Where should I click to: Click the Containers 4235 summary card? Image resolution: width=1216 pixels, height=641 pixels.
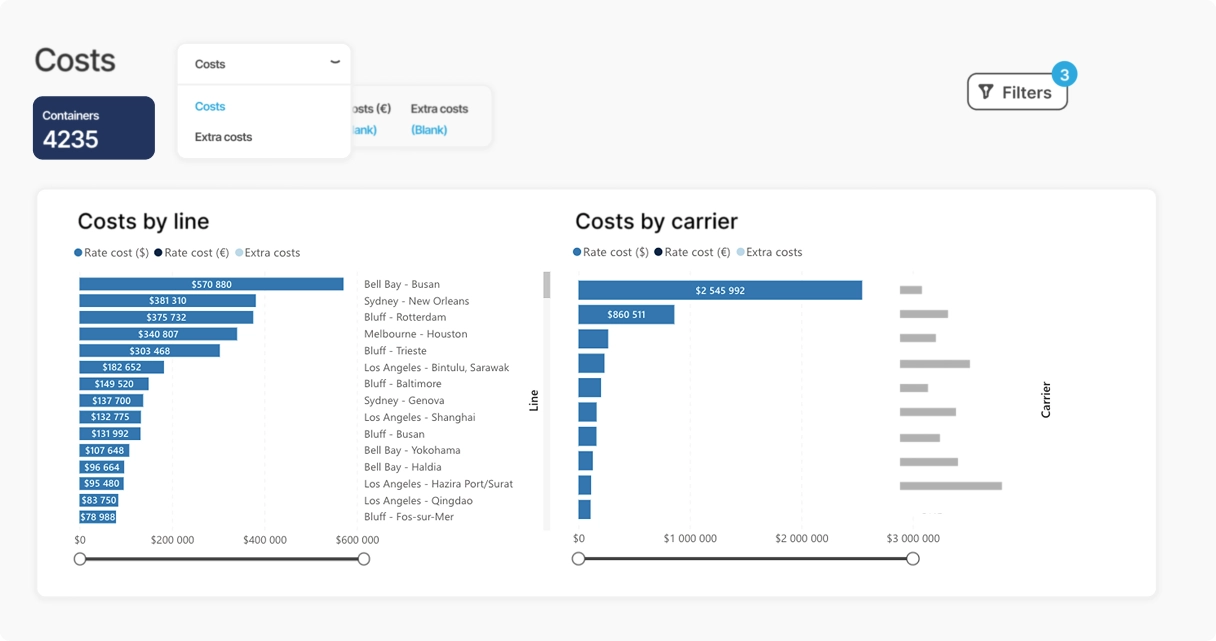click(x=93, y=128)
